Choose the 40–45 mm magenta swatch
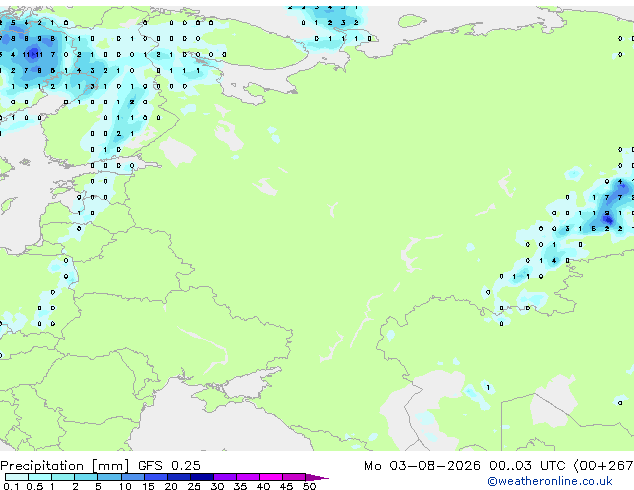The height and width of the screenshot is (490, 634). point(271,477)
